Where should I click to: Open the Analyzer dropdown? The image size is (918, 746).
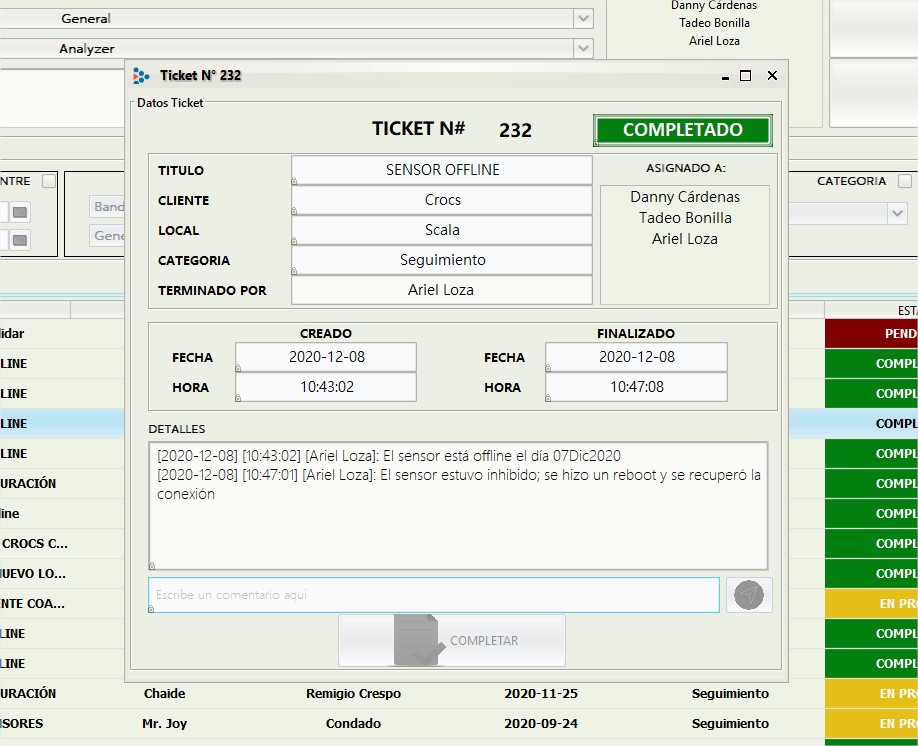pos(583,48)
